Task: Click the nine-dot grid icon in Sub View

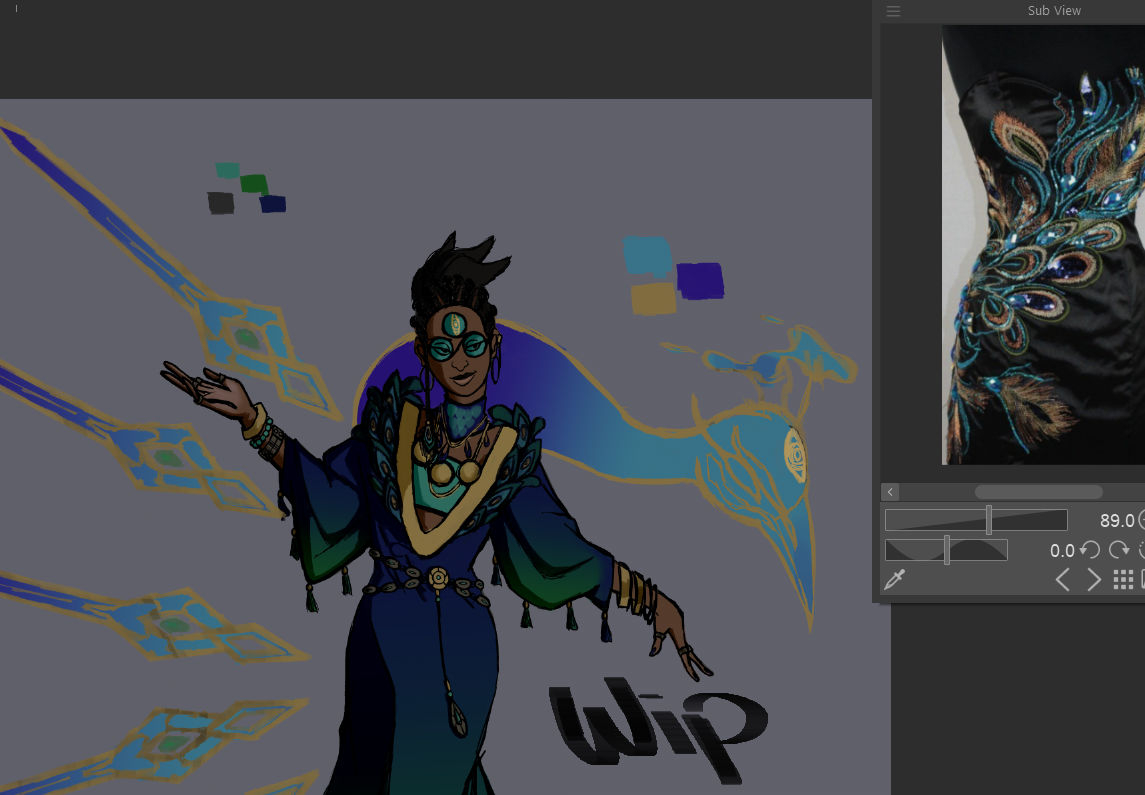Action: click(1123, 580)
